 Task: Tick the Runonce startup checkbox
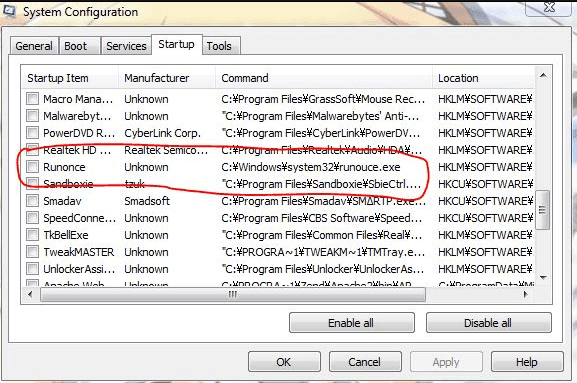32,167
